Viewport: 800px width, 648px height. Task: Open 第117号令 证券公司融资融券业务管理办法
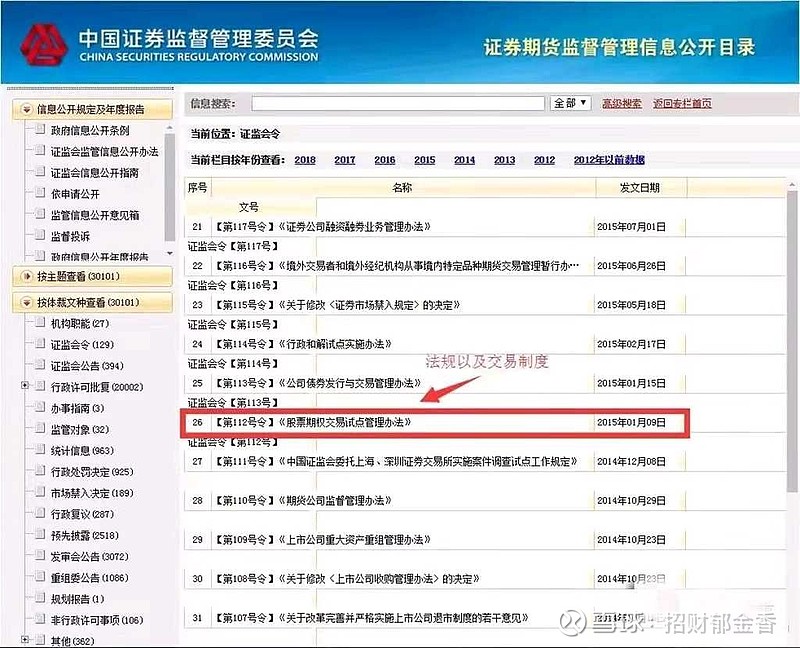(323, 227)
